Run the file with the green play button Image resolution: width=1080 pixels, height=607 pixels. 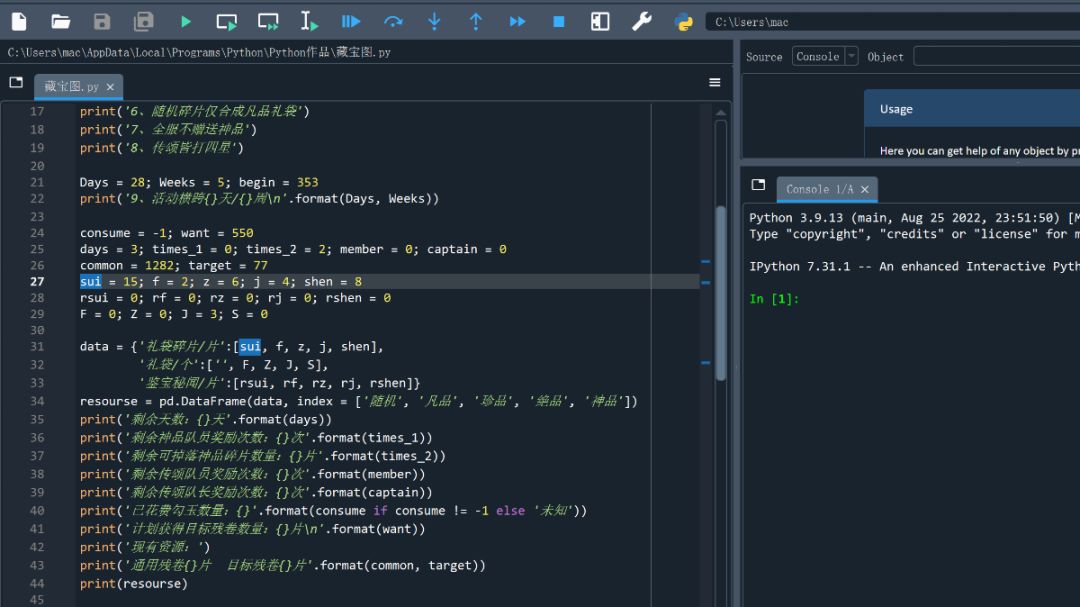(x=186, y=21)
